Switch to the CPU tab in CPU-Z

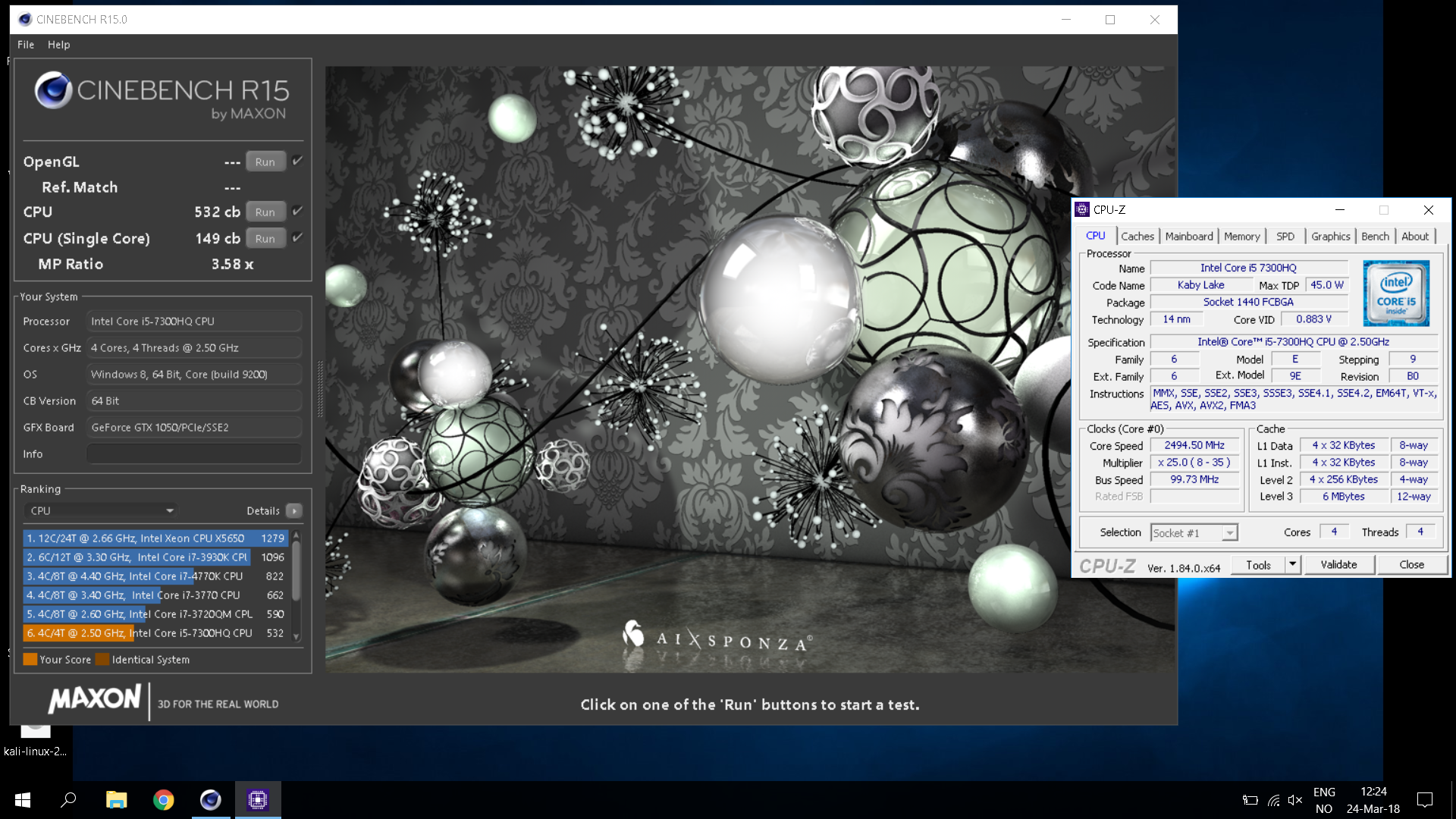tap(1096, 236)
